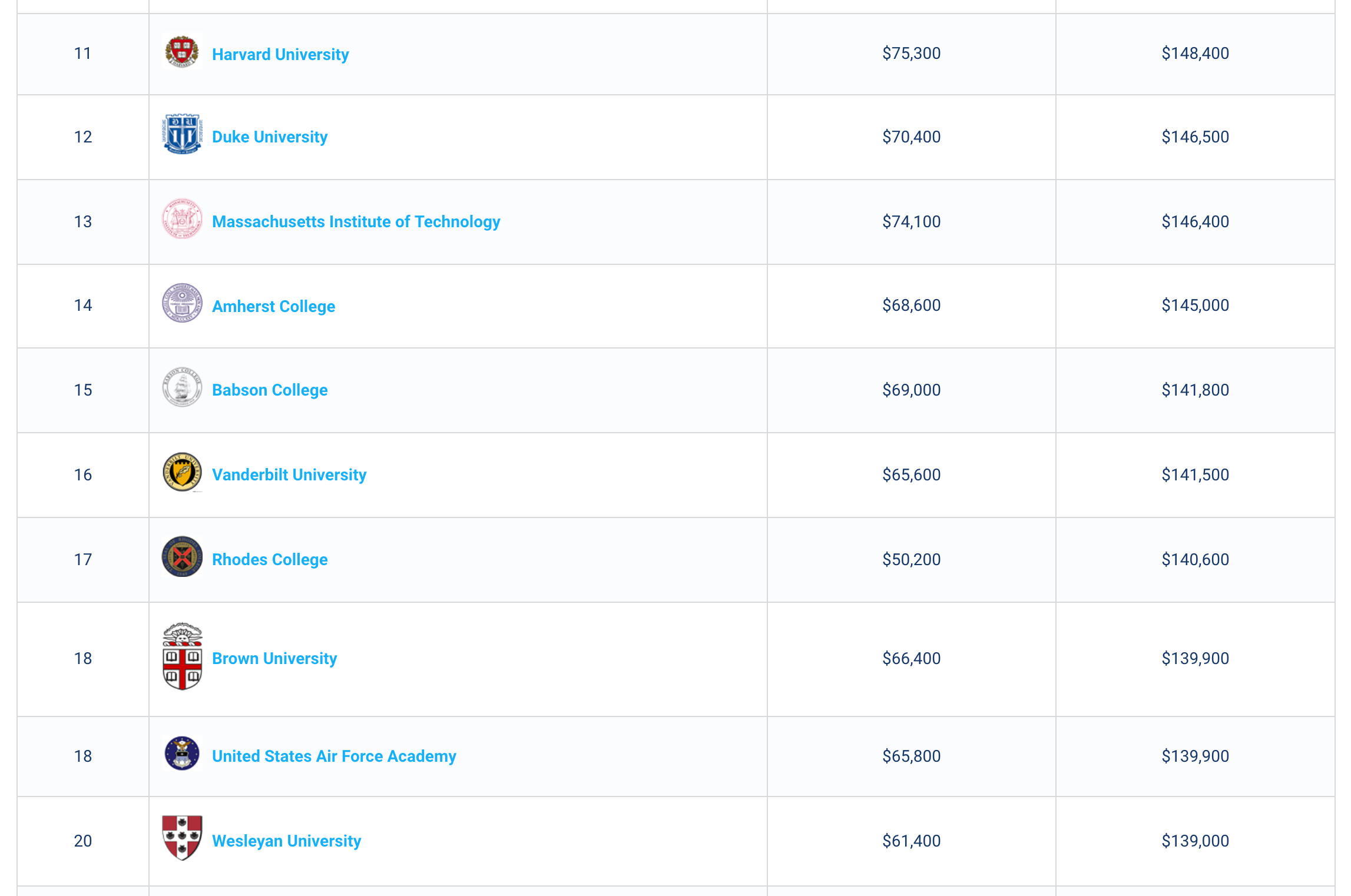Viewport: 1351px width, 896px height.
Task: Click the Harvard University crest logo
Action: [x=182, y=52]
